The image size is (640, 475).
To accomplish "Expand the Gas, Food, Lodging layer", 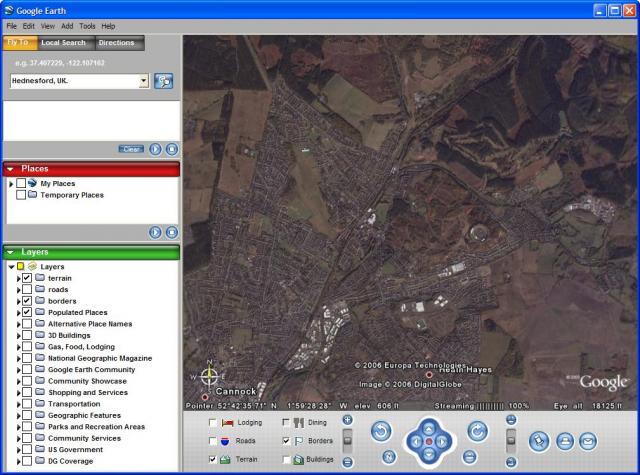I will coord(18,347).
